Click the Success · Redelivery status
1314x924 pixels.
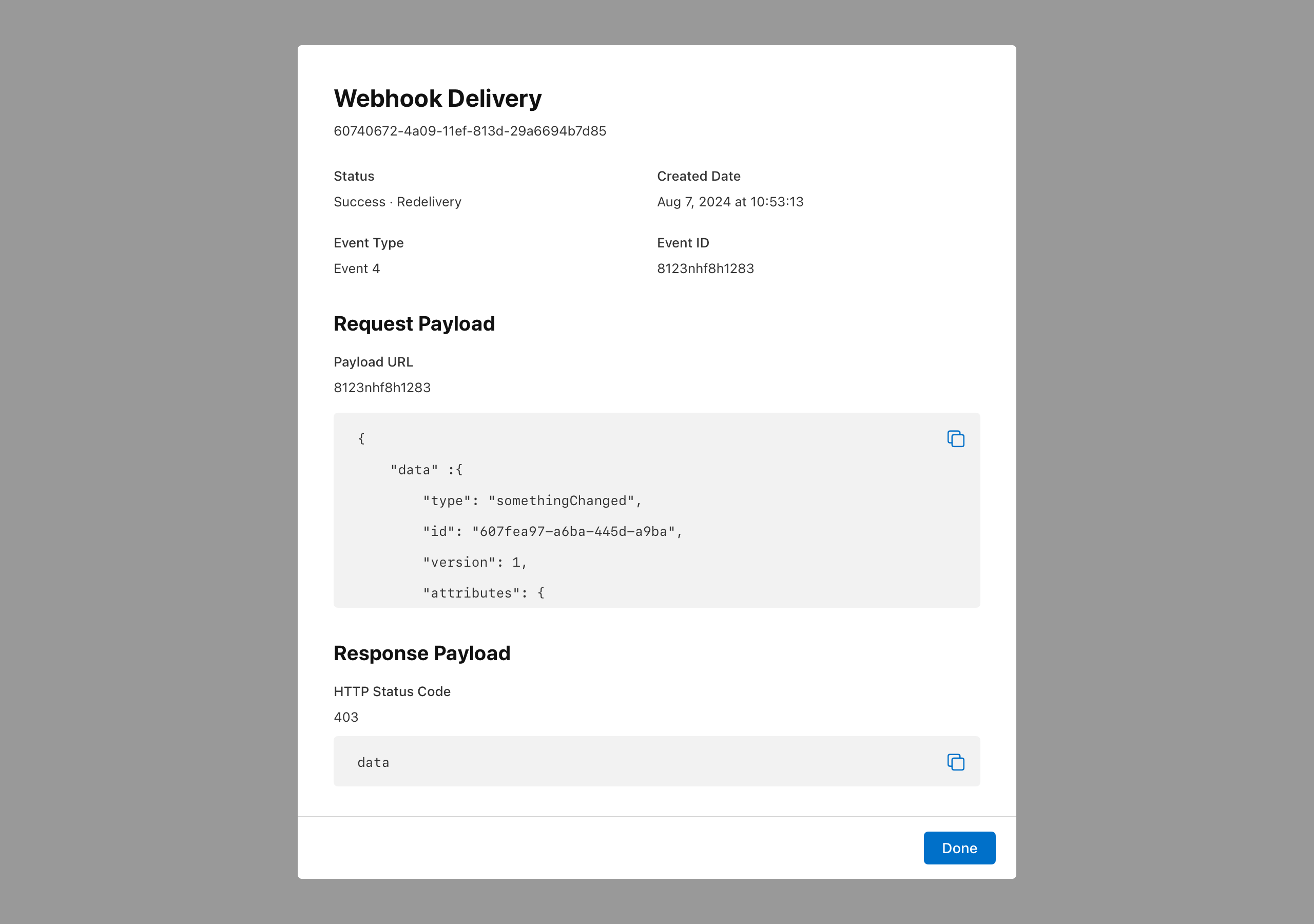tap(397, 202)
